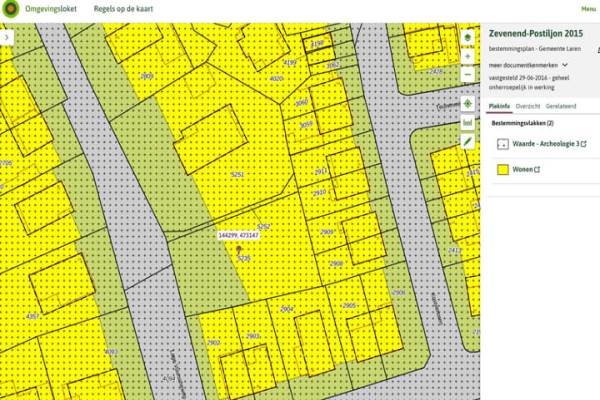Select the Plekinfo tab
This screenshot has height=400, width=600.
(x=498, y=104)
